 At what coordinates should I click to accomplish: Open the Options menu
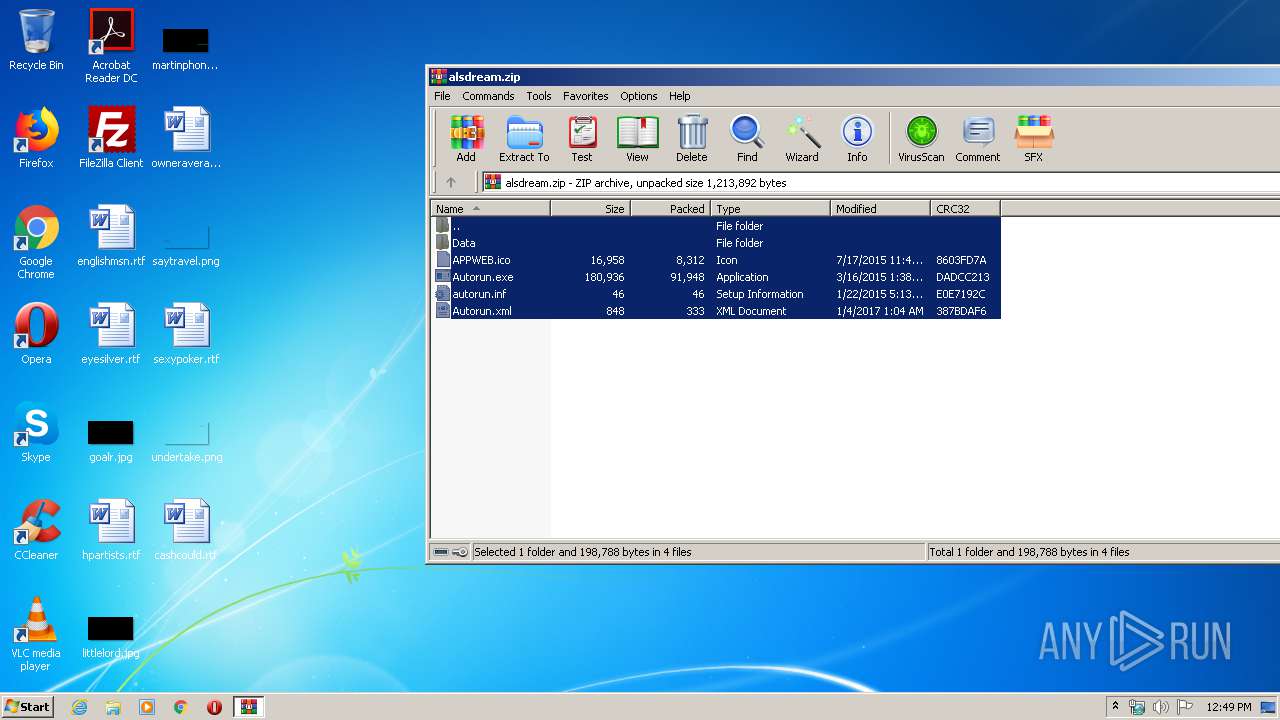point(639,96)
